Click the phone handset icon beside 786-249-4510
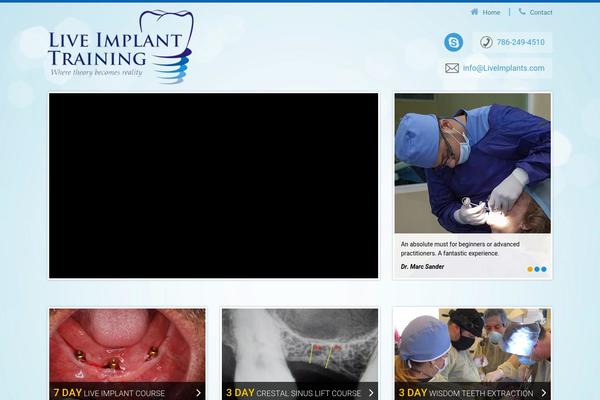Screen dimensions: 600x400 click(x=486, y=42)
